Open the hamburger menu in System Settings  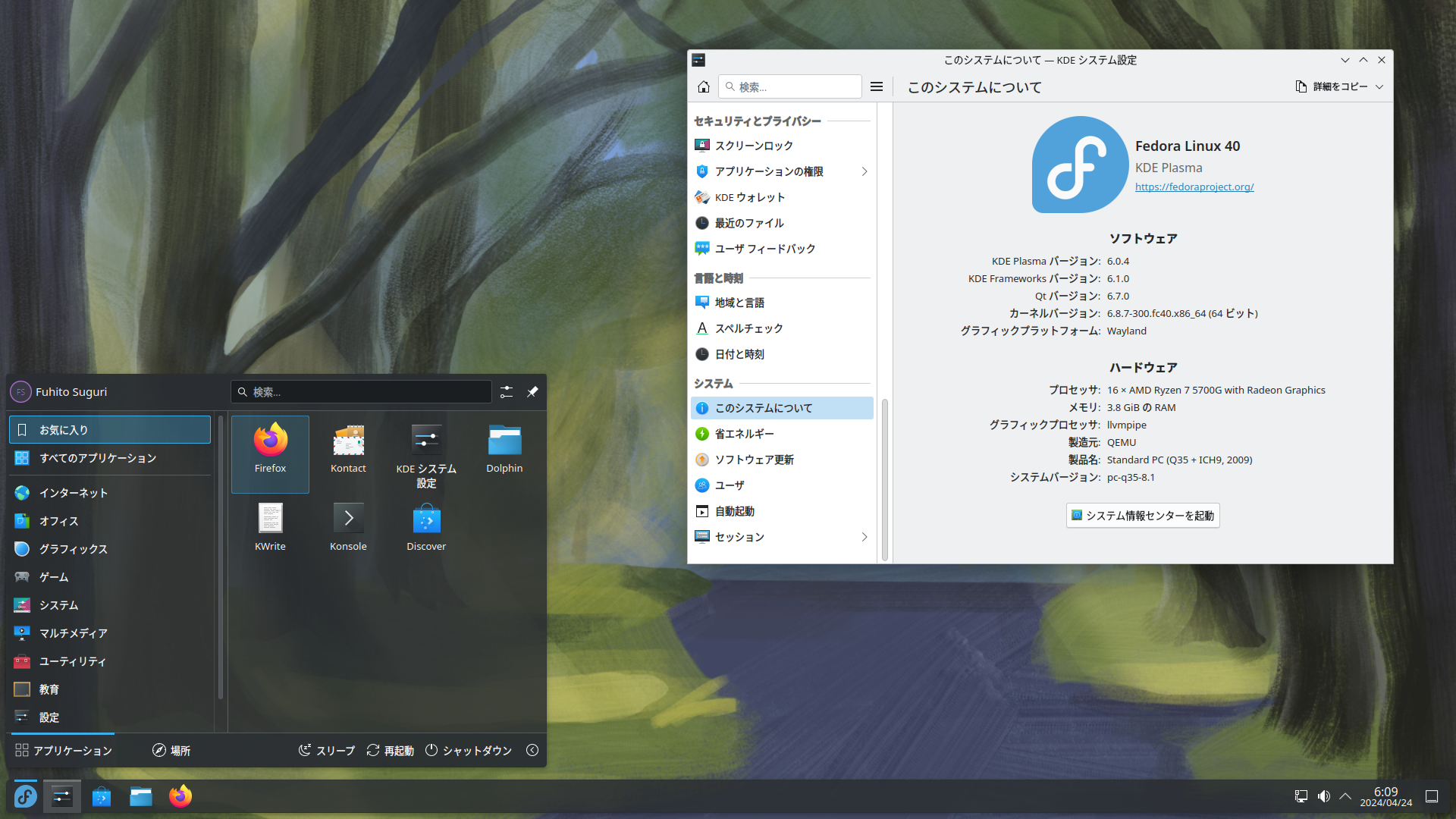click(x=877, y=87)
